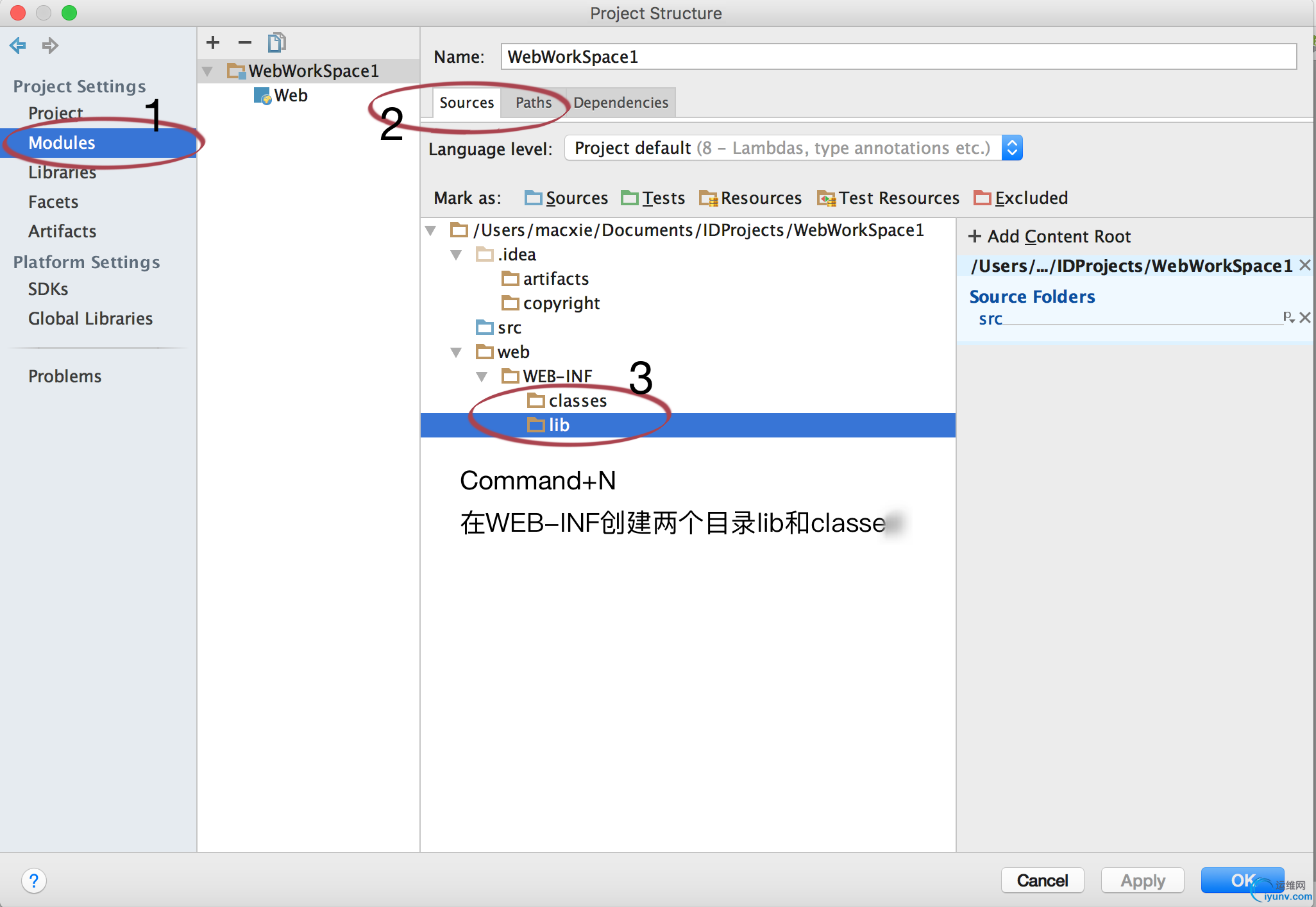Collapse WebWorkSpace1 module tree node
This screenshot has height=907, width=1316.
(208, 71)
